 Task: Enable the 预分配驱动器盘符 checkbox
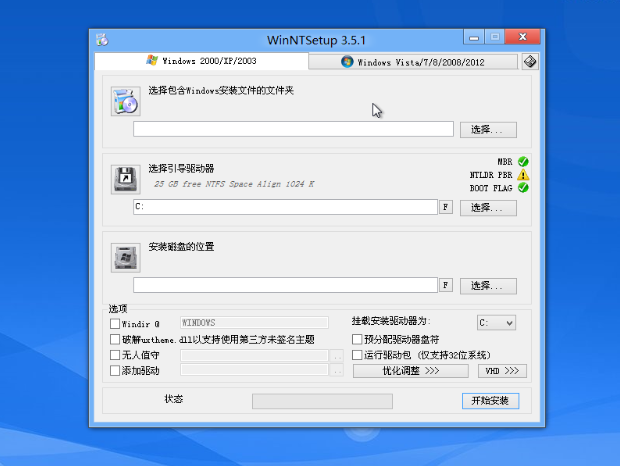tap(357, 340)
